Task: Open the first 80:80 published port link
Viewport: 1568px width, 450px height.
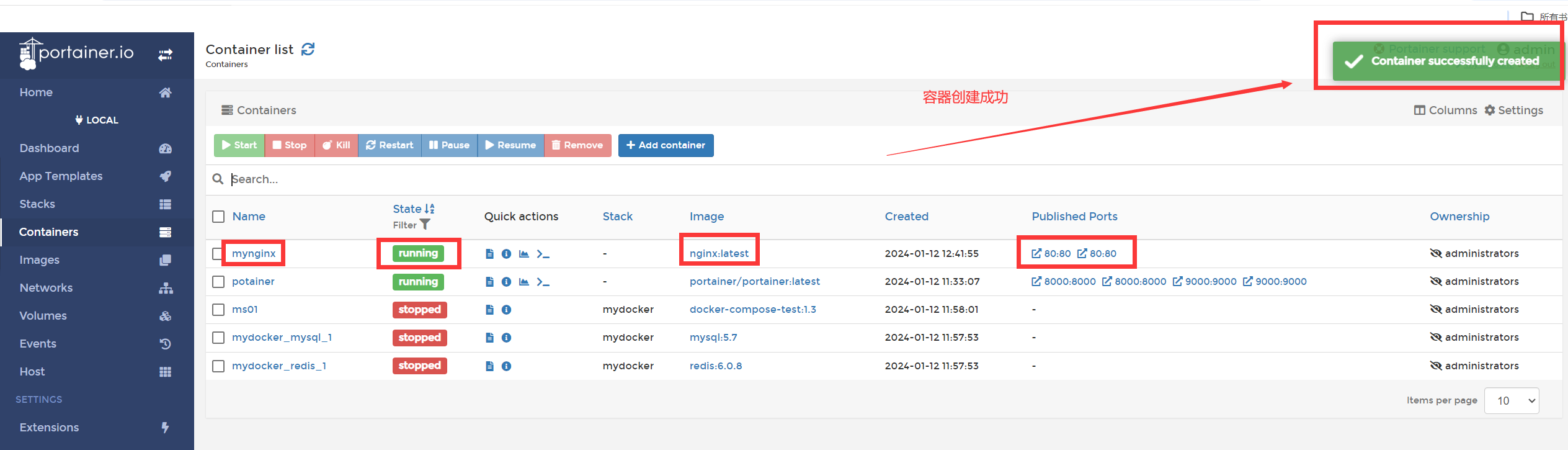Action: click(1051, 254)
